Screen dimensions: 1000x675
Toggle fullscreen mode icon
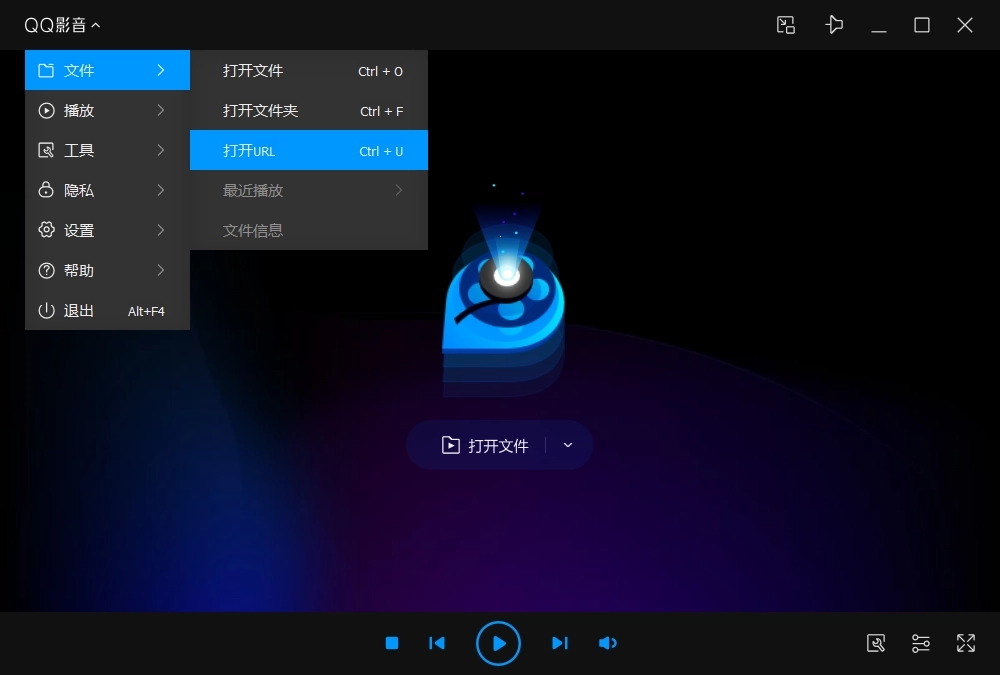click(x=966, y=643)
